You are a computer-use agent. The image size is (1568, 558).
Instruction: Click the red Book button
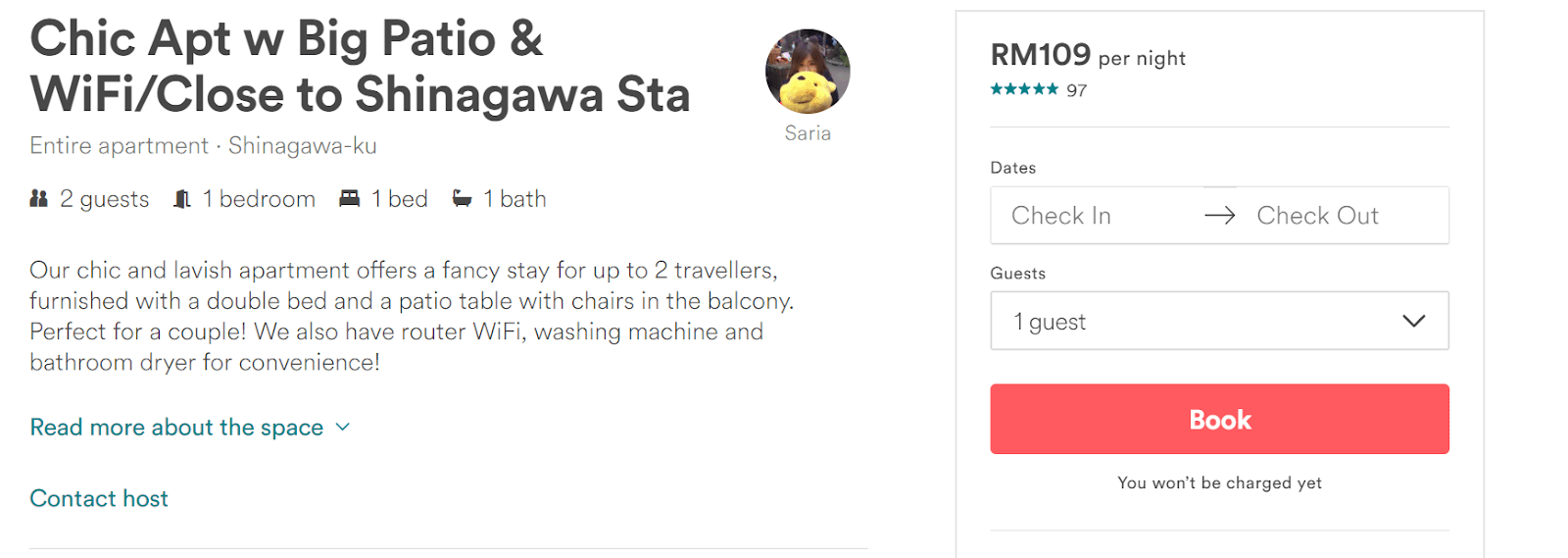coord(1219,419)
